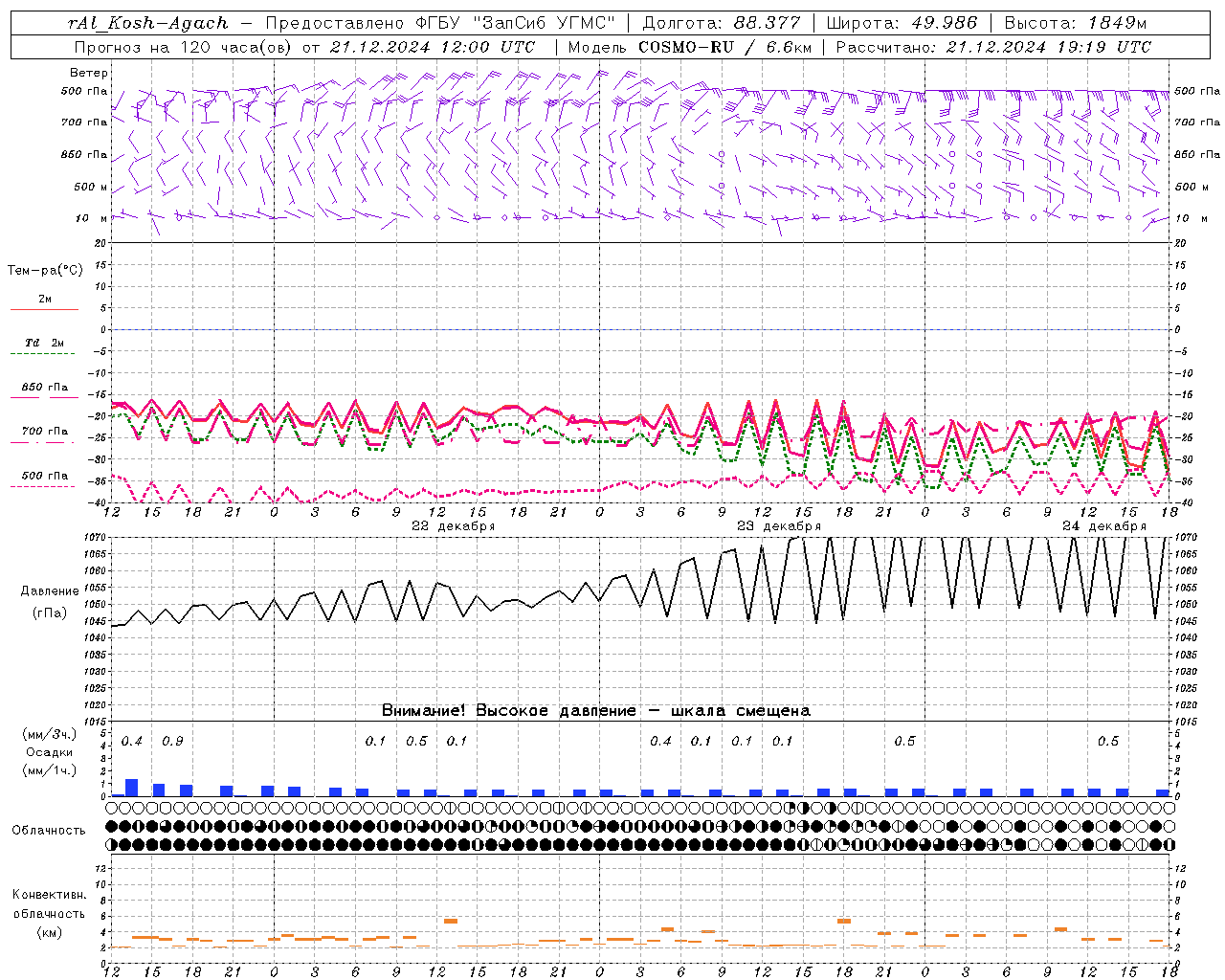
Task: Click the 'Осадки' precipitation label
Action: coord(48,752)
